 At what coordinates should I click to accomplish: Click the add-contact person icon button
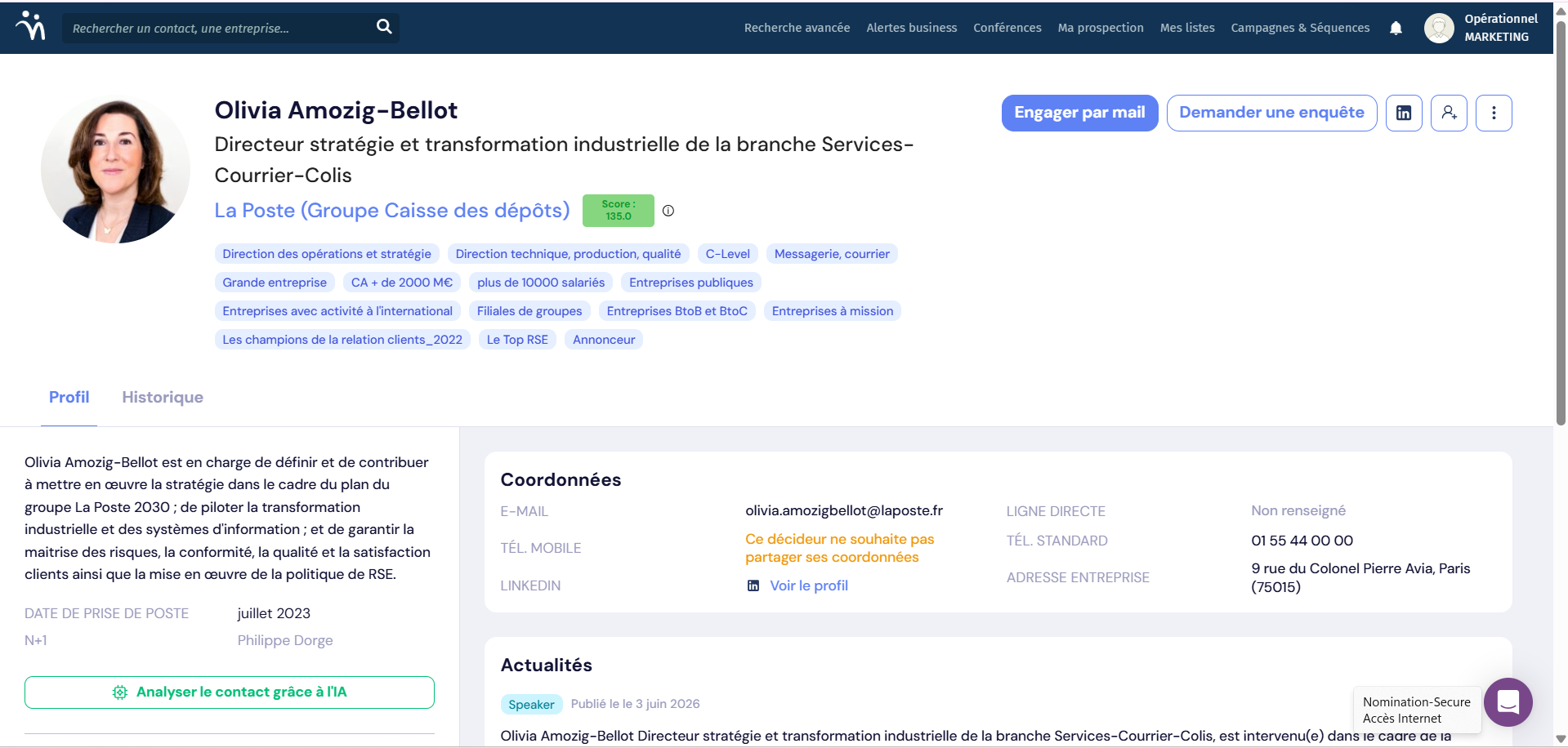[x=1449, y=113]
